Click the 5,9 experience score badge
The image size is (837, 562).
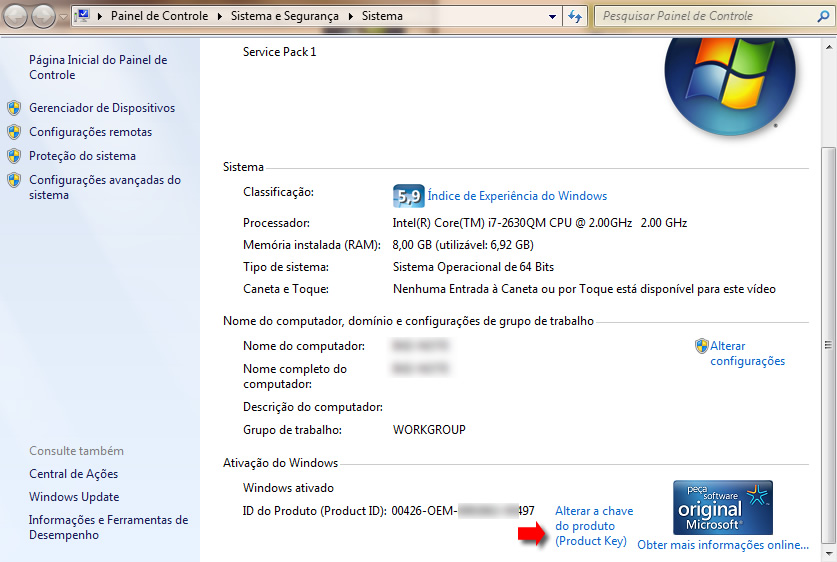point(408,196)
